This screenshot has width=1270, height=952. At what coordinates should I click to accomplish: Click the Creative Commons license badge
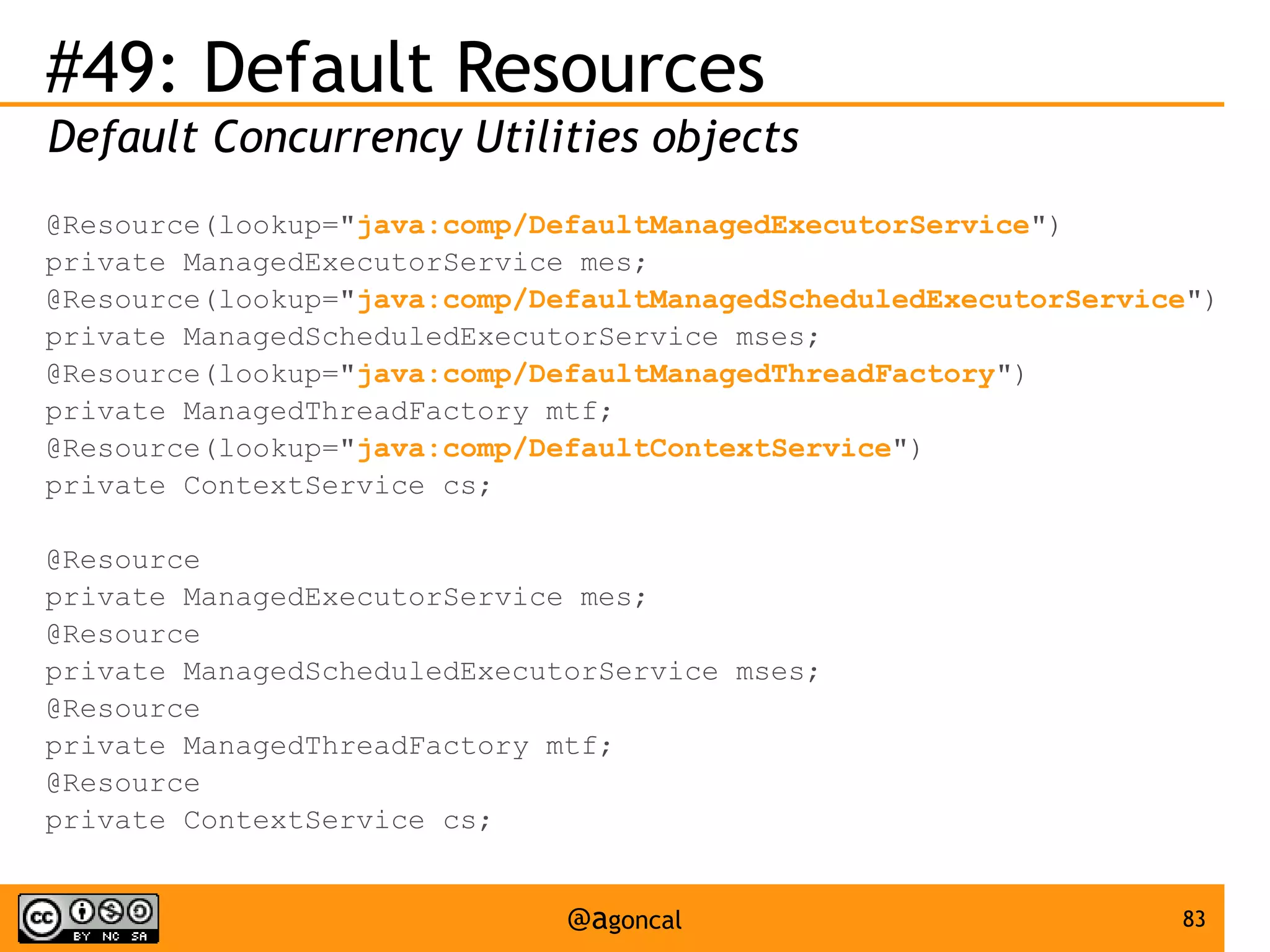pyautogui.click(x=88, y=919)
